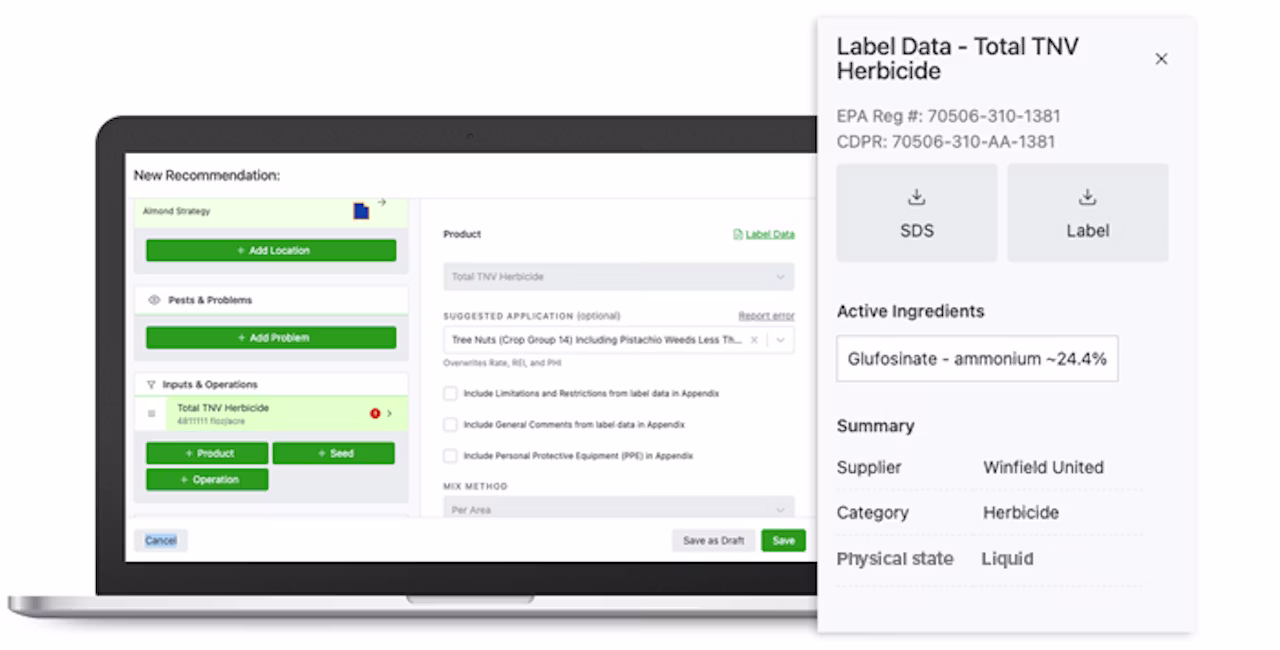
Task: Download the SDS document
Action: [916, 213]
